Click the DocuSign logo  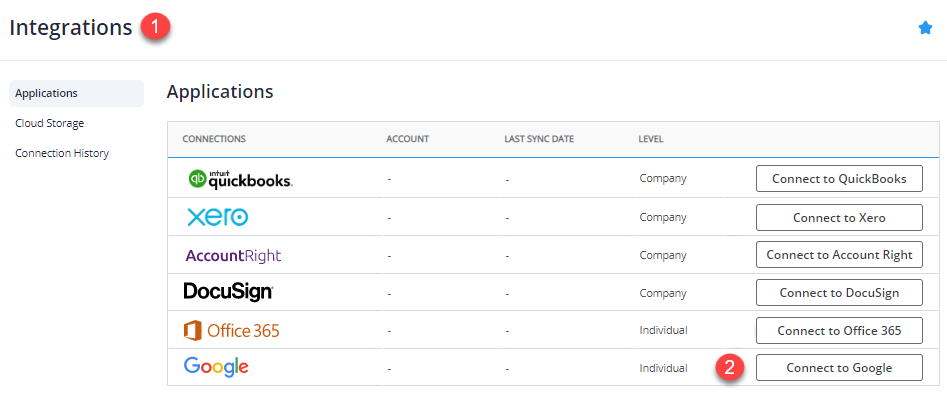(x=228, y=292)
